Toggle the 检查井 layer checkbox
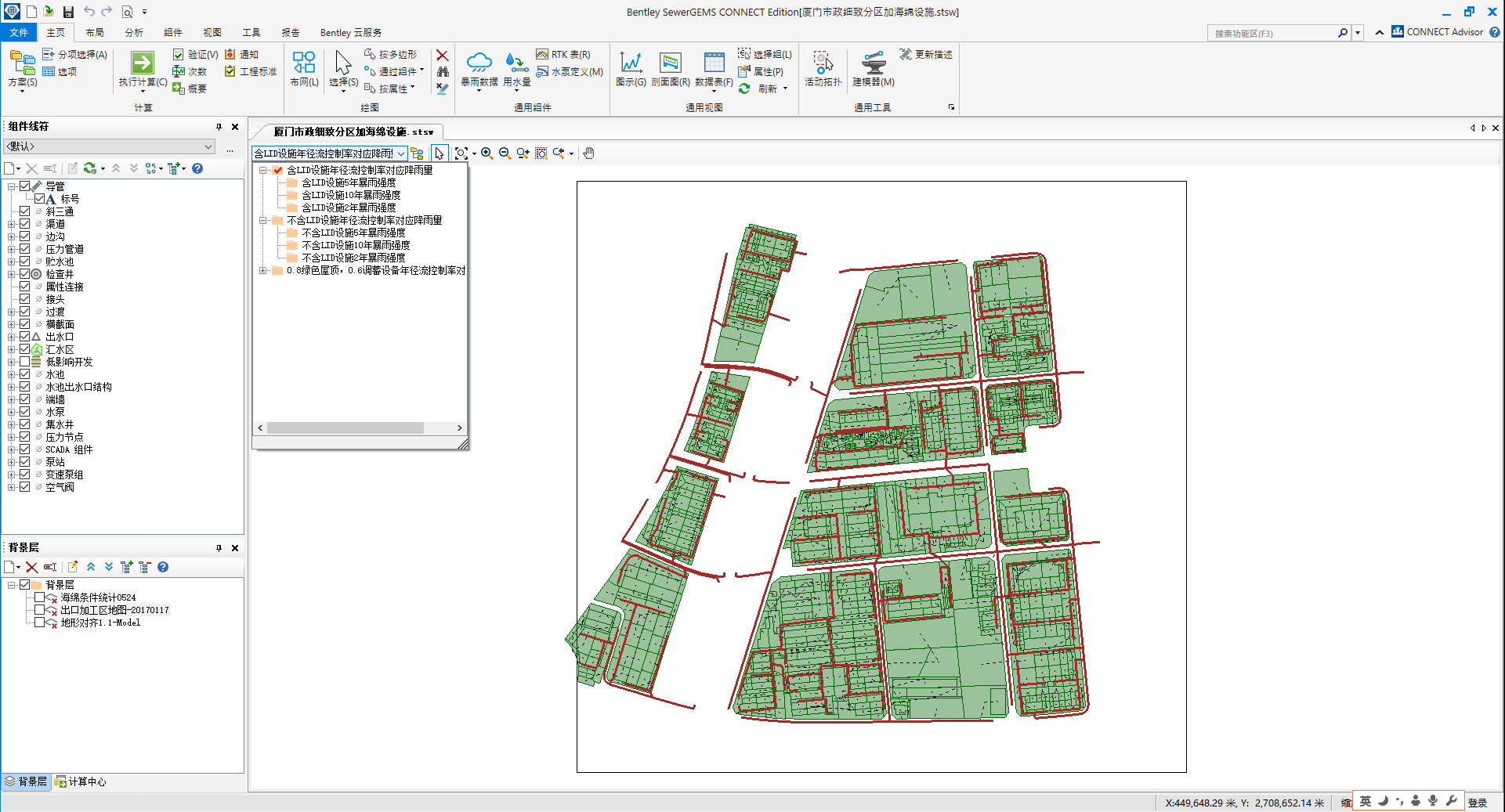The height and width of the screenshot is (812, 1505). [x=25, y=274]
